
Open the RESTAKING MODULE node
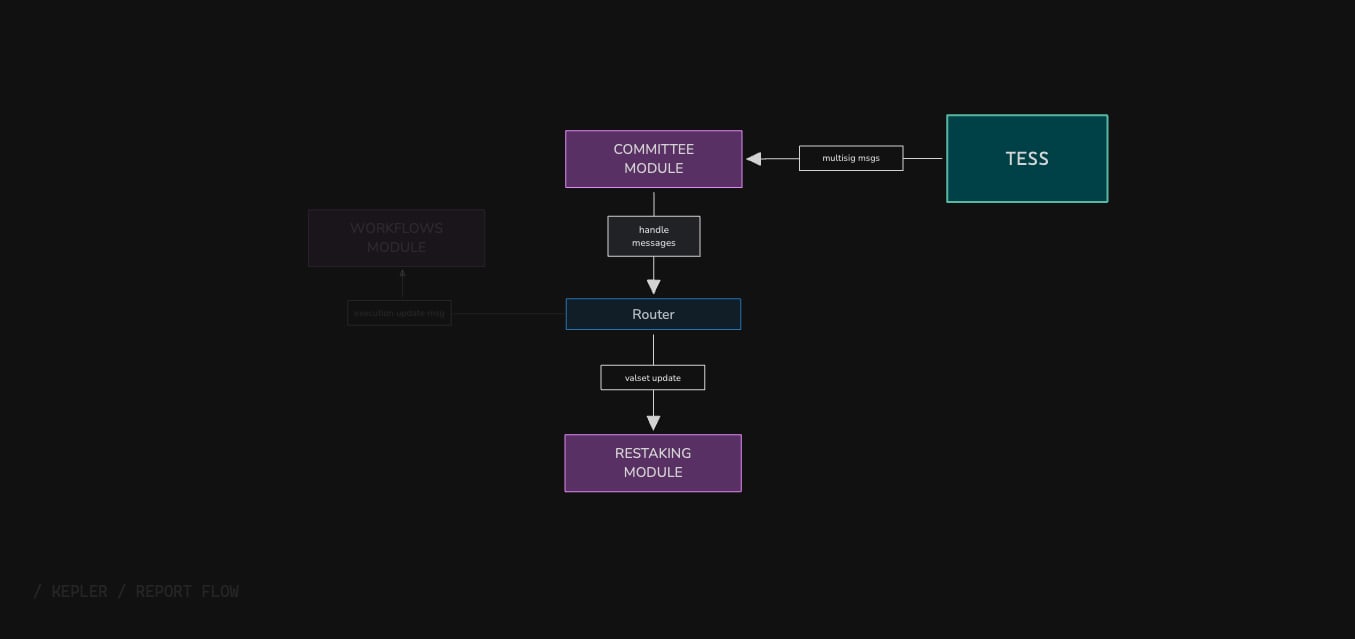click(x=653, y=463)
